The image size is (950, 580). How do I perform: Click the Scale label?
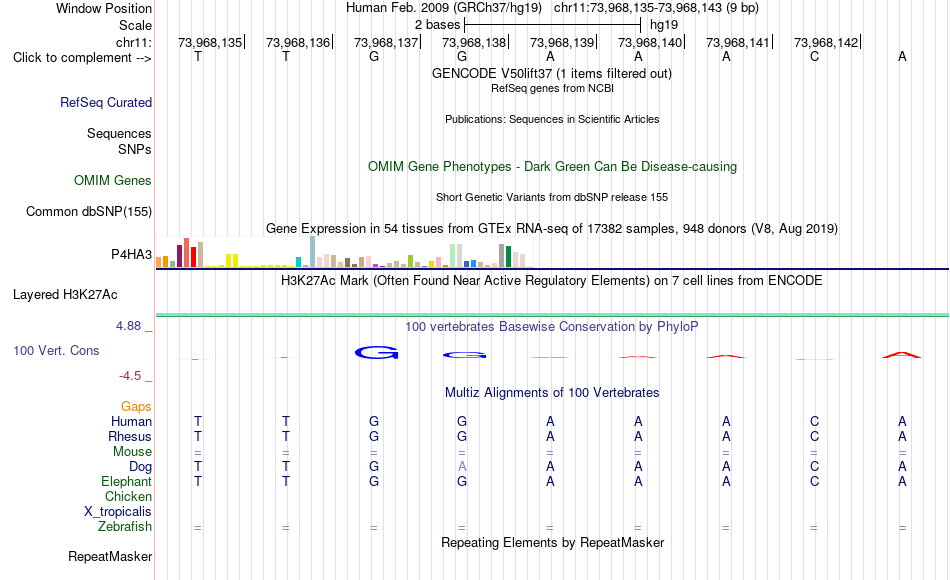tap(136, 25)
